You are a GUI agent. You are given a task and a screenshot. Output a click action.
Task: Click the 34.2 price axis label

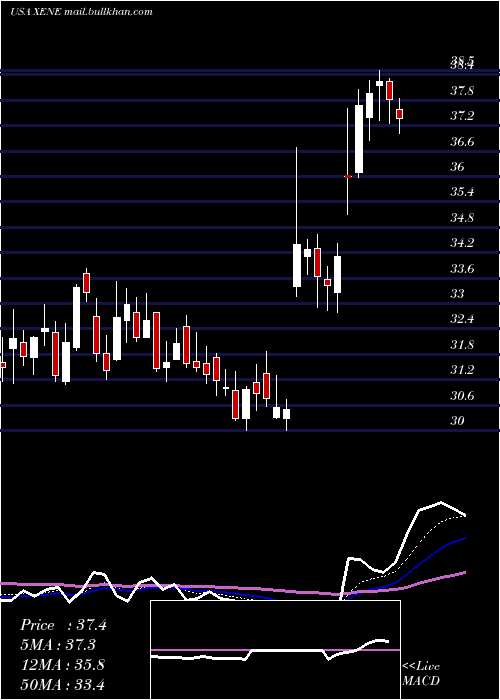pos(462,243)
